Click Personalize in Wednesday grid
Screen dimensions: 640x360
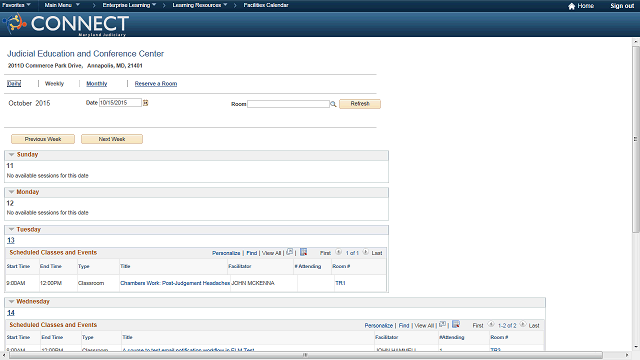pos(379,325)
